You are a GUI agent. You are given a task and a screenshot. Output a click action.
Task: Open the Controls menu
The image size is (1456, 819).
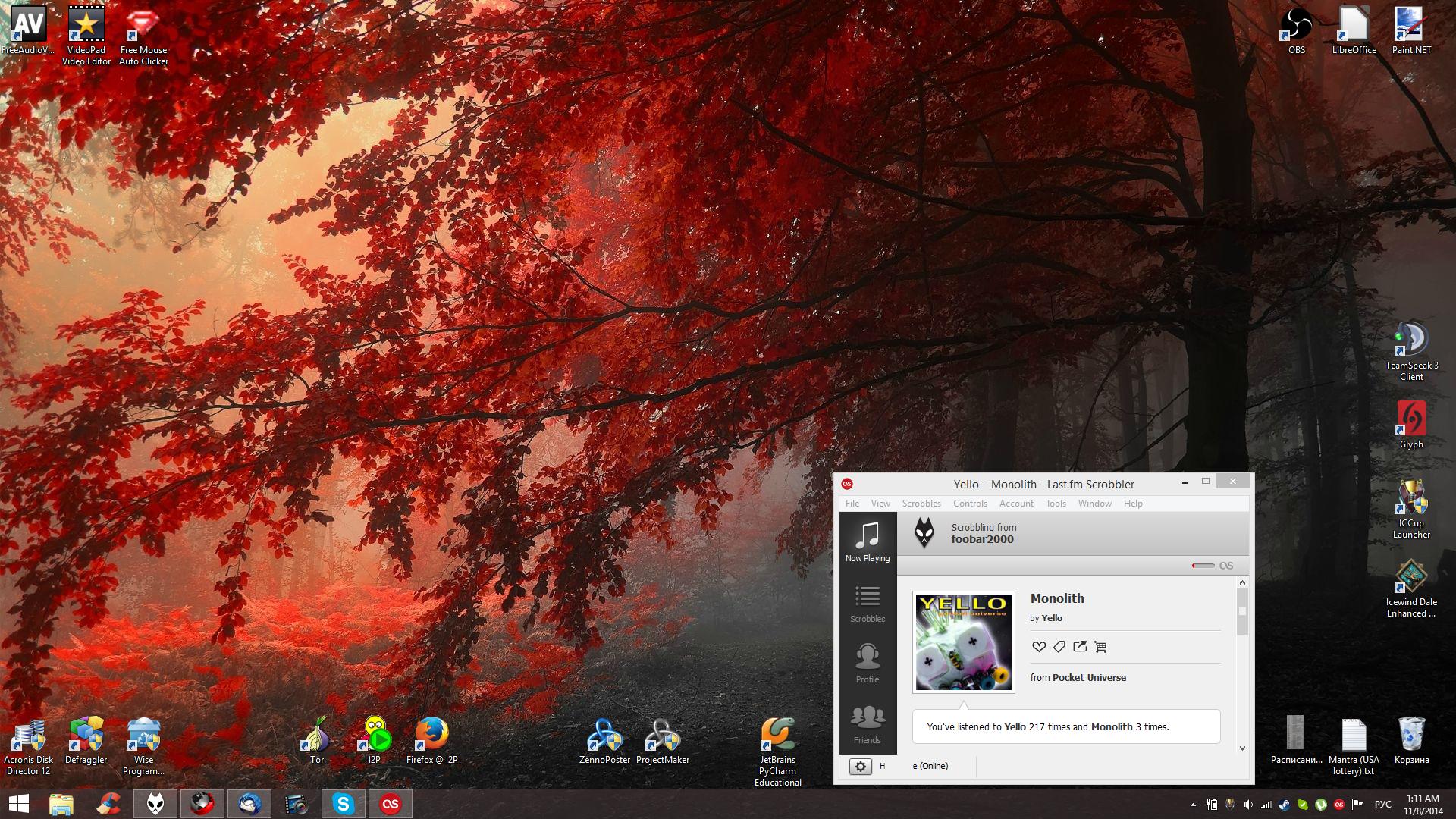970,504
